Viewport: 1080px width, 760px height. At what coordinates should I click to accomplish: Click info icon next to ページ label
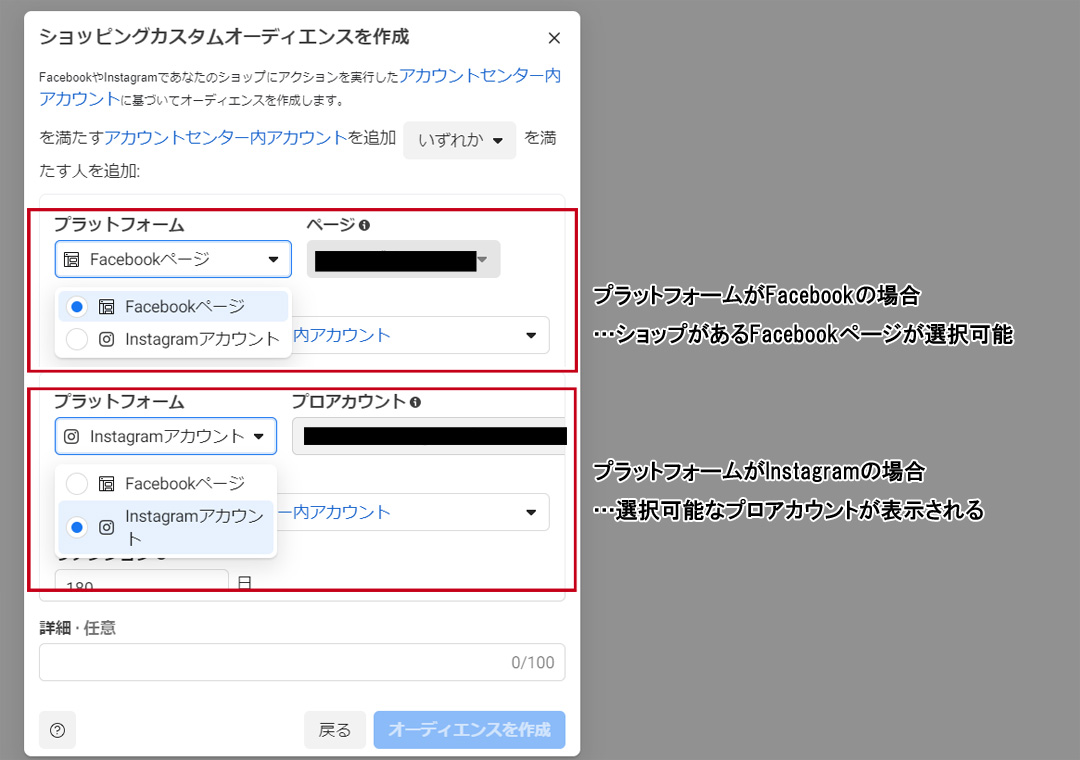click(365, 225)
